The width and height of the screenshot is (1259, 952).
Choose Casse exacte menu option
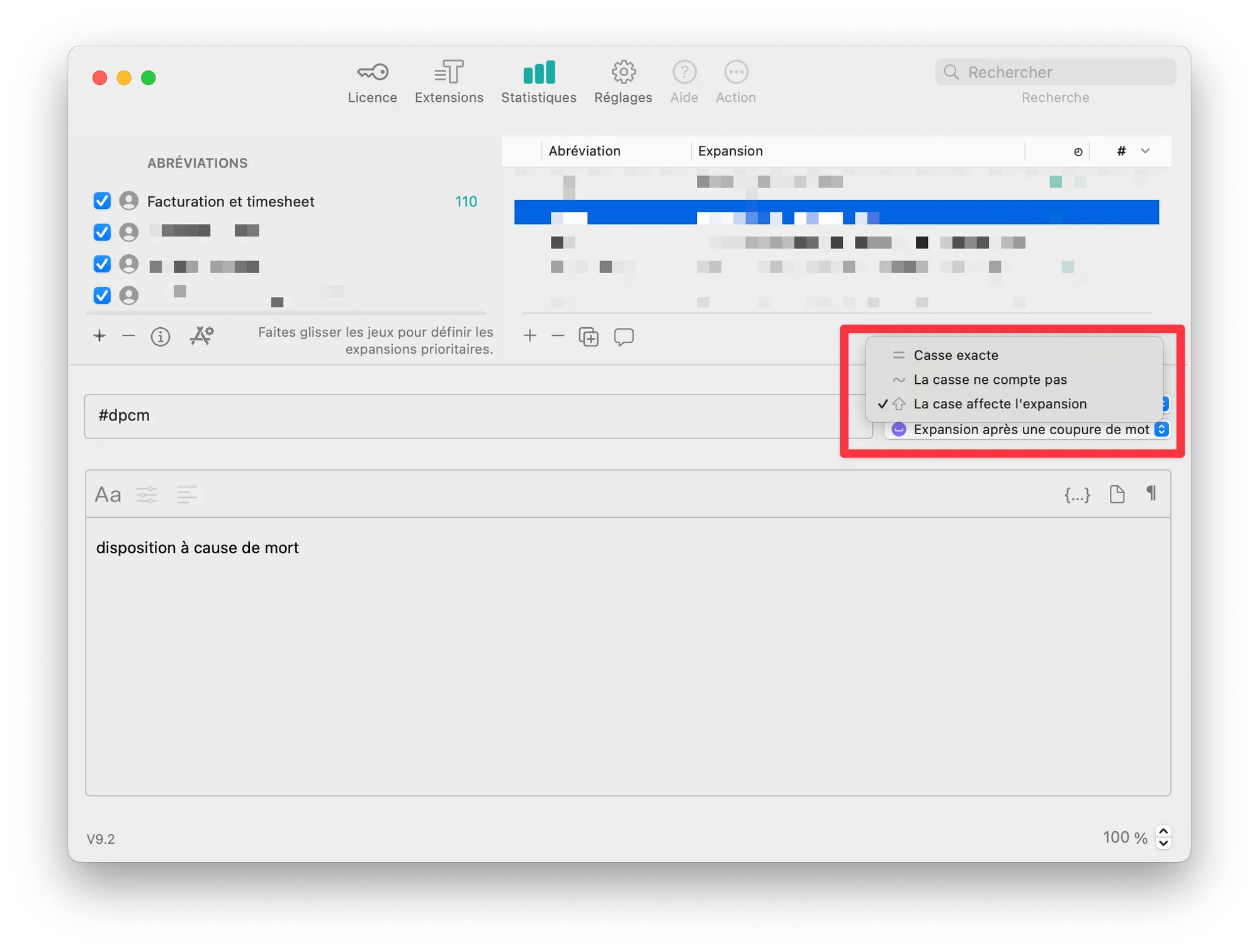point(956,356)
